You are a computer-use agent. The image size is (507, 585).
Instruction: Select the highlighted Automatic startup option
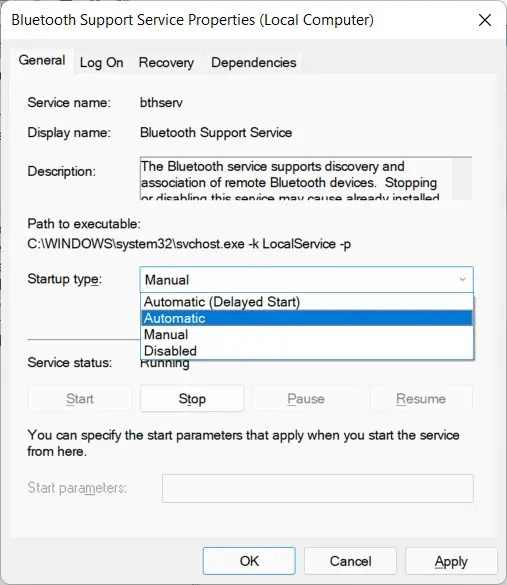click(307, 318)
